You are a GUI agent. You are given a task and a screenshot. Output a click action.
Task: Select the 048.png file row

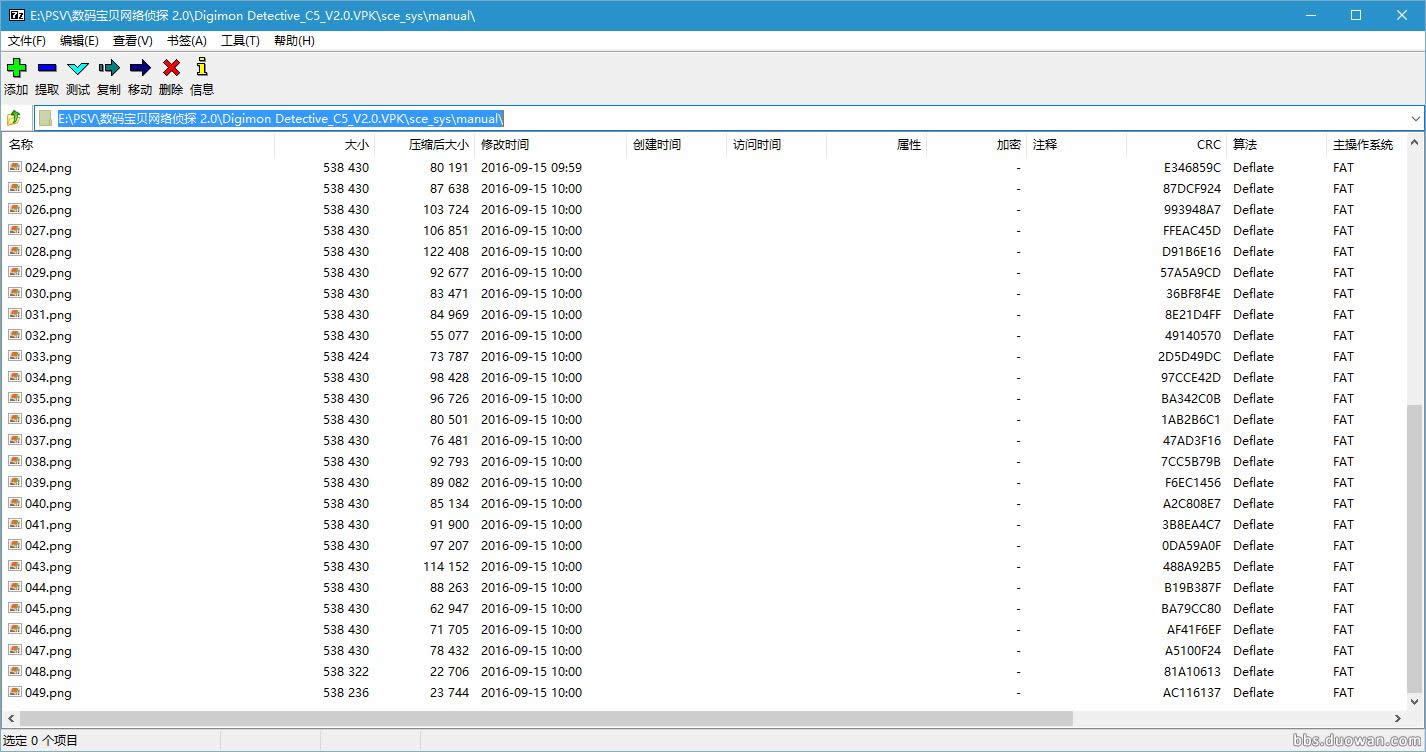[x=48, y=672]
